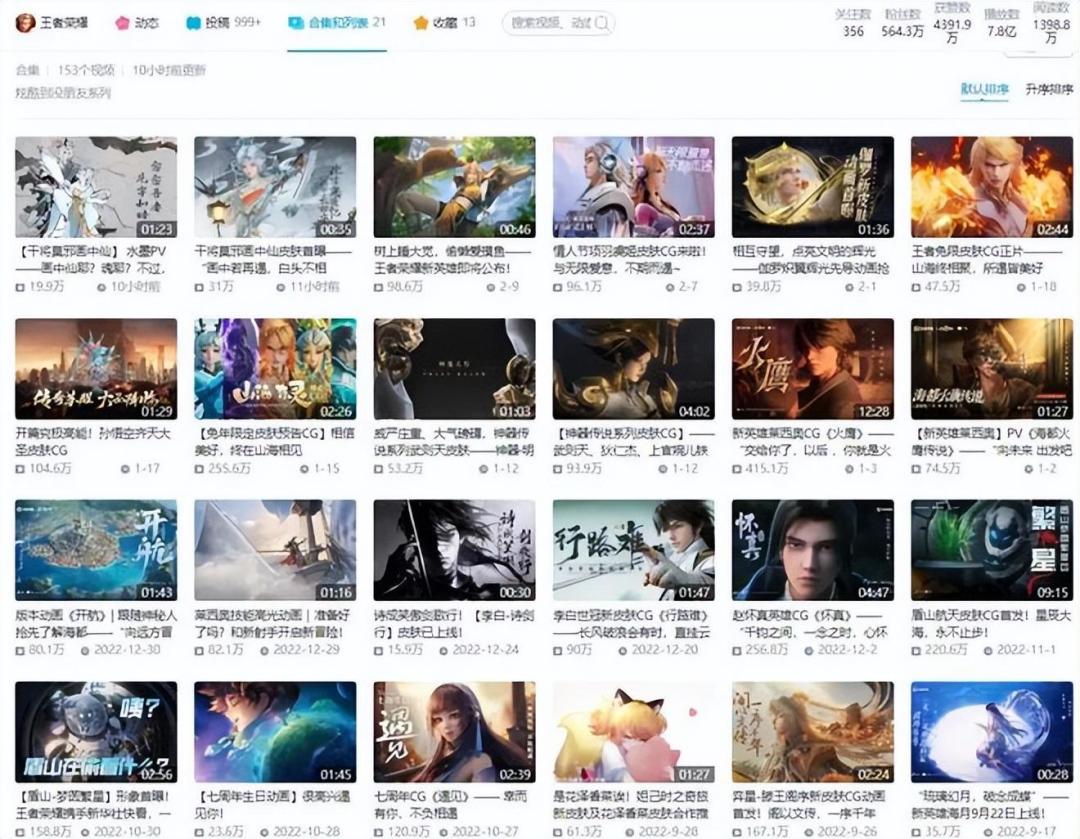
Task: Open the 七周年生日动画 01:45 thumbnail
Action: [275, 732]
